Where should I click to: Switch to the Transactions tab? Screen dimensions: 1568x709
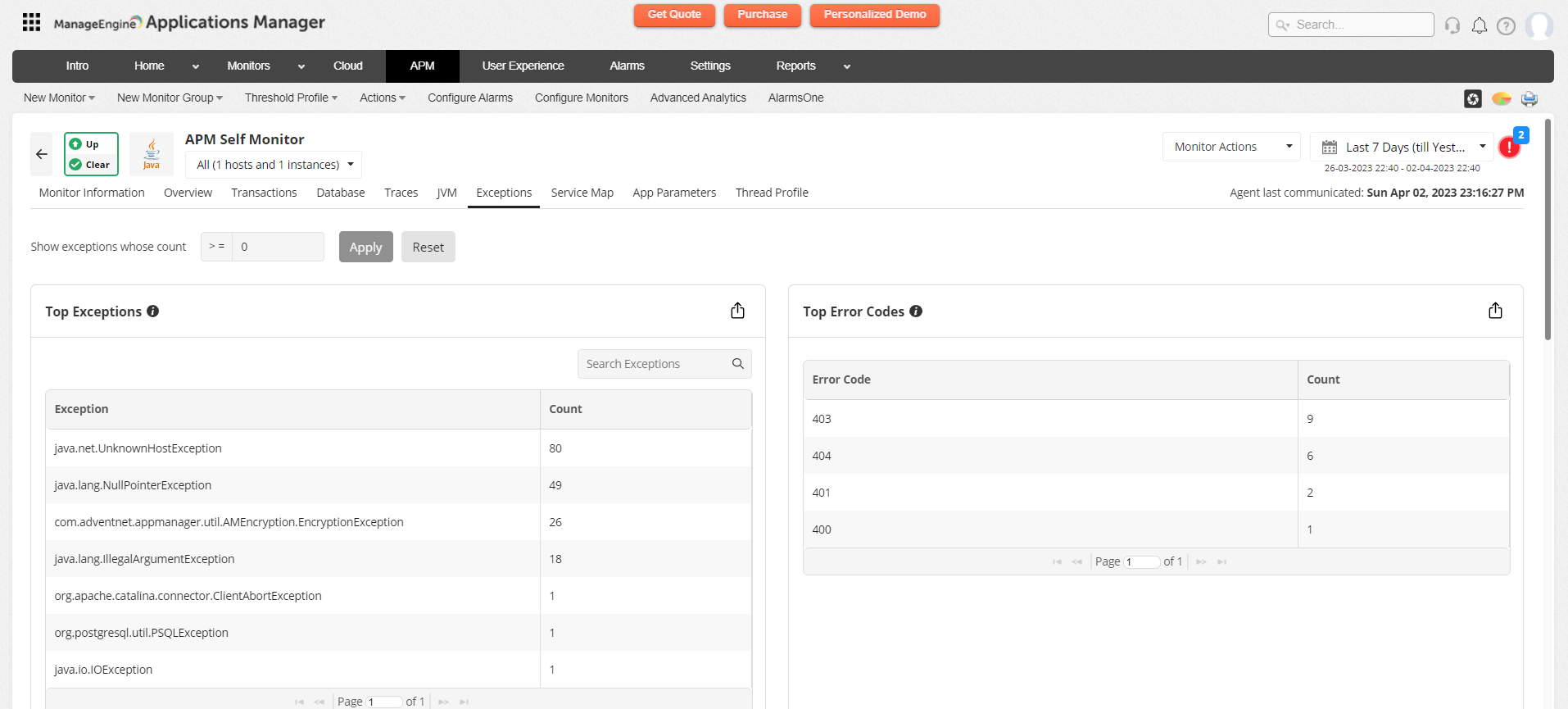pos(264,193)
